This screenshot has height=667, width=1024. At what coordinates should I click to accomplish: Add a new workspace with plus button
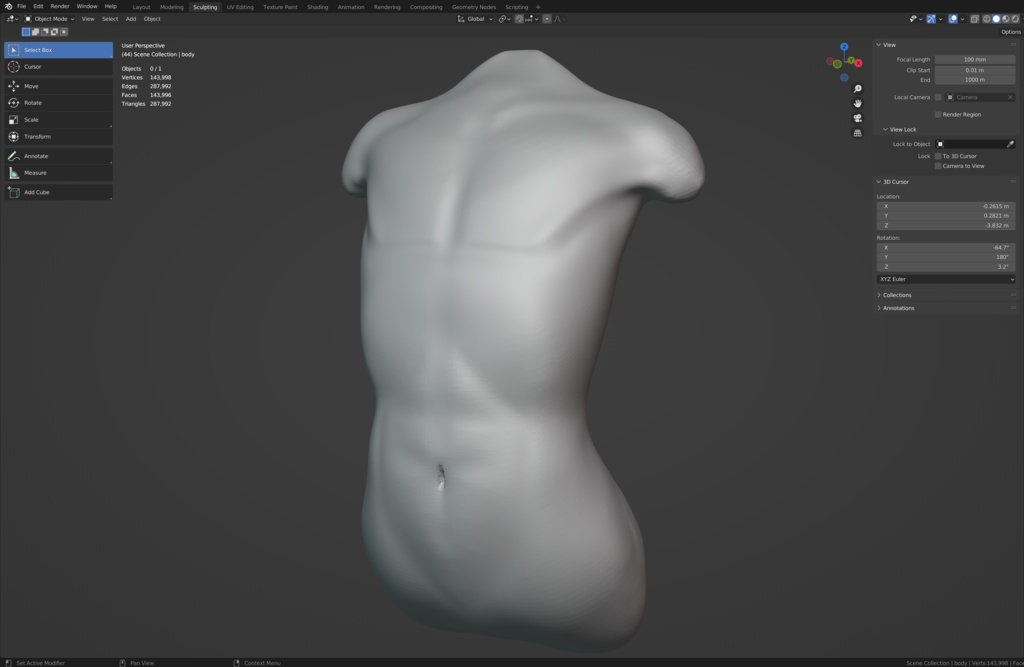point(538,7)
